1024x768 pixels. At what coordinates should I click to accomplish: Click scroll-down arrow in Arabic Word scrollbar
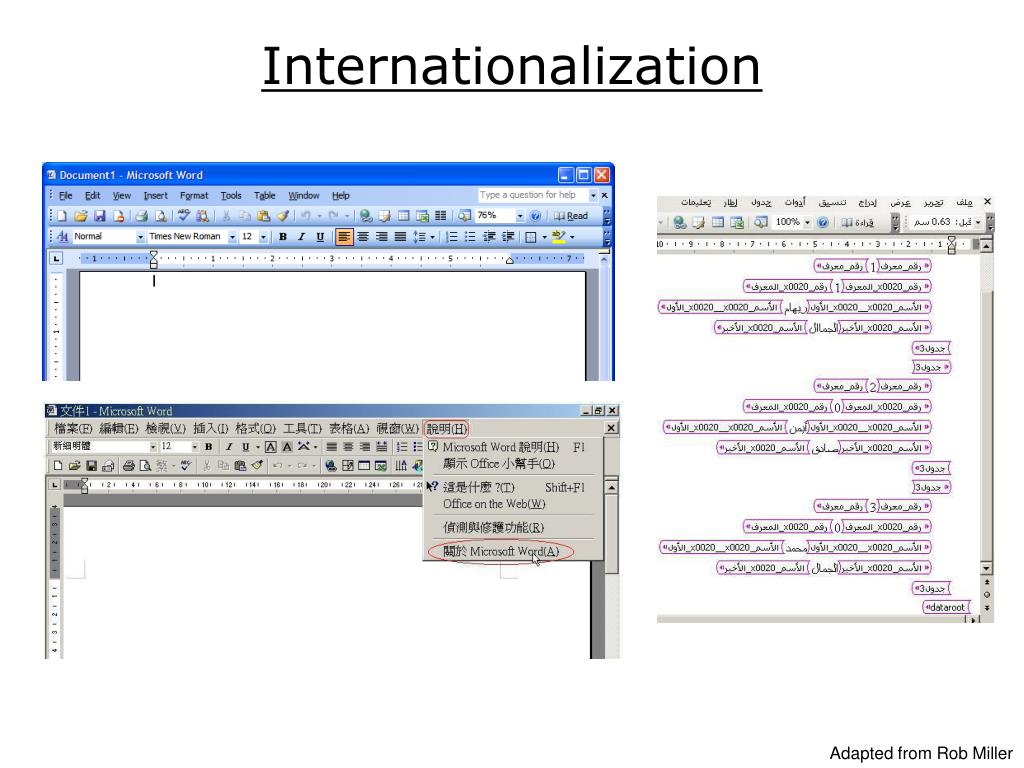point(986,569)
